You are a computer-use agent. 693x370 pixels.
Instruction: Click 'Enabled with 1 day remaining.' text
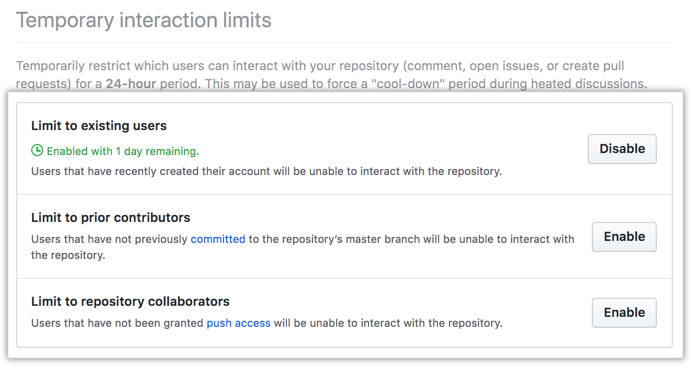pyautogui.click(x=123, y=151)
